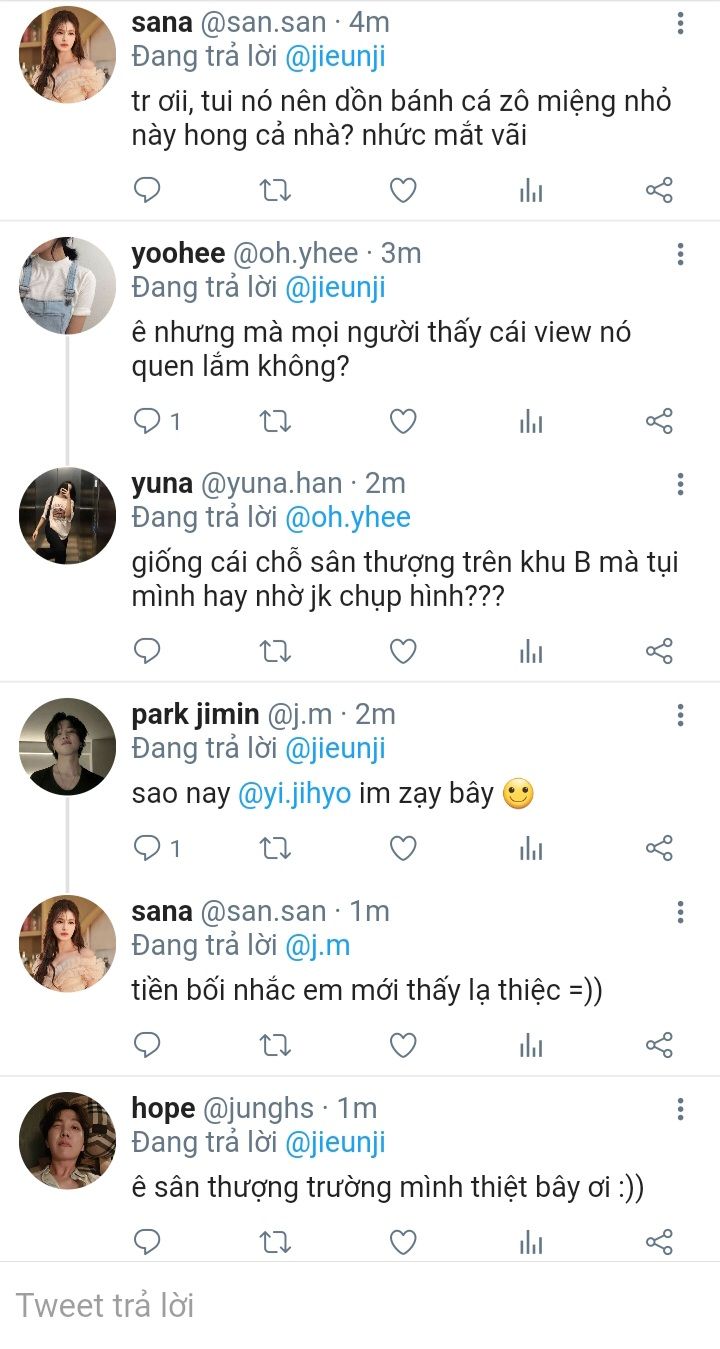Image resolution: width=720 pixels, height=1349 pixels.
Task: Share hope's tweet about sân thượng trường
Action: (659, 1243)
